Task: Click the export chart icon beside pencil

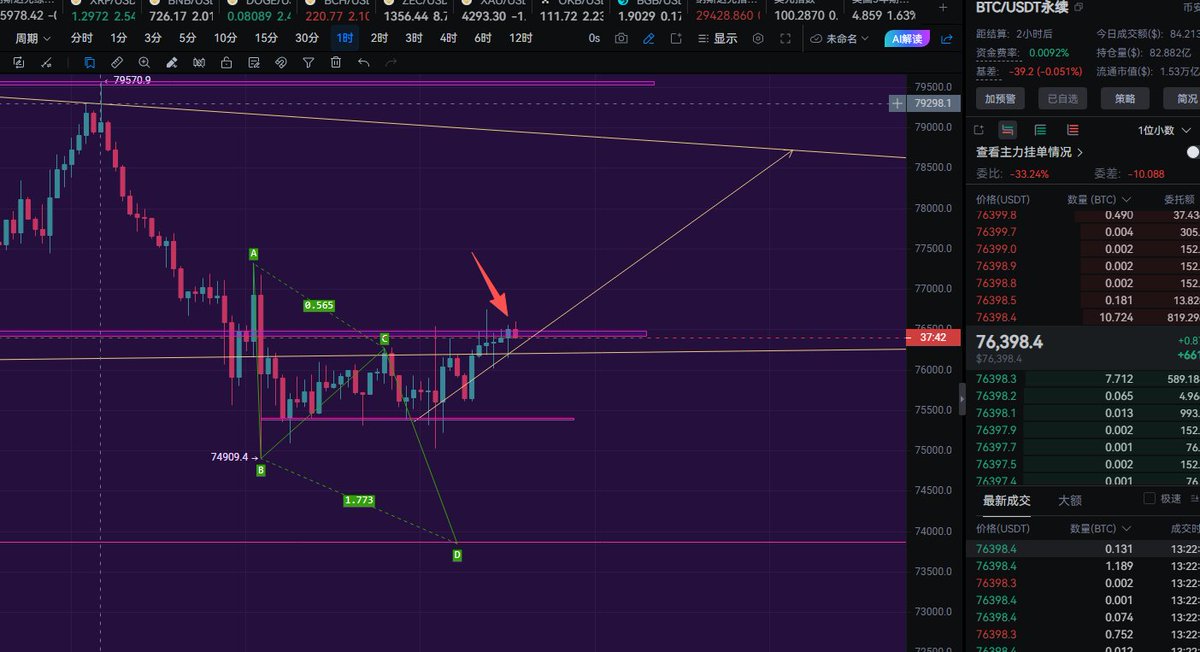Action: [677, 38]
